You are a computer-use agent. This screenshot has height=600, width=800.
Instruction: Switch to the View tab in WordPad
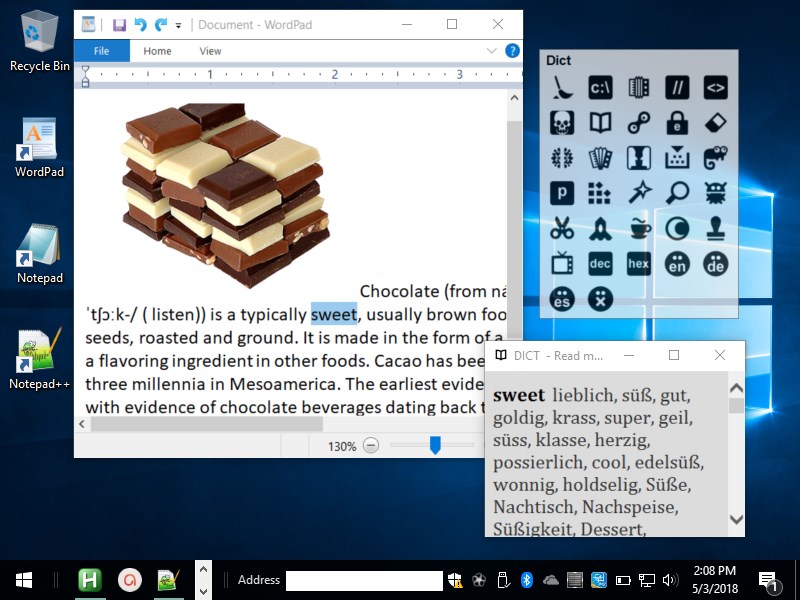click(210, 51)
